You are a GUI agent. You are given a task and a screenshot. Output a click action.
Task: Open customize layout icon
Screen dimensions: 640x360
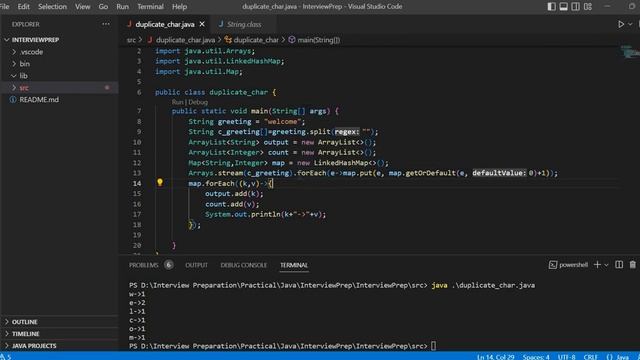[x=588, y=7]
